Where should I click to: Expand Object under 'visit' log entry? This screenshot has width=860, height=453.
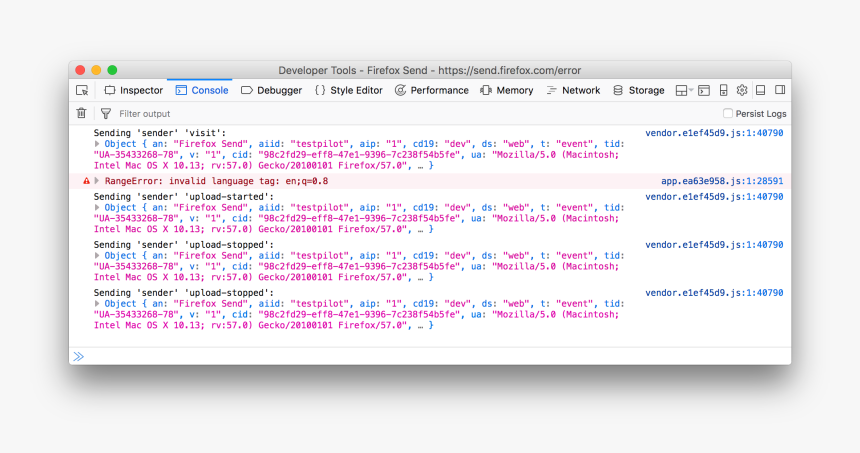point(97,144)
